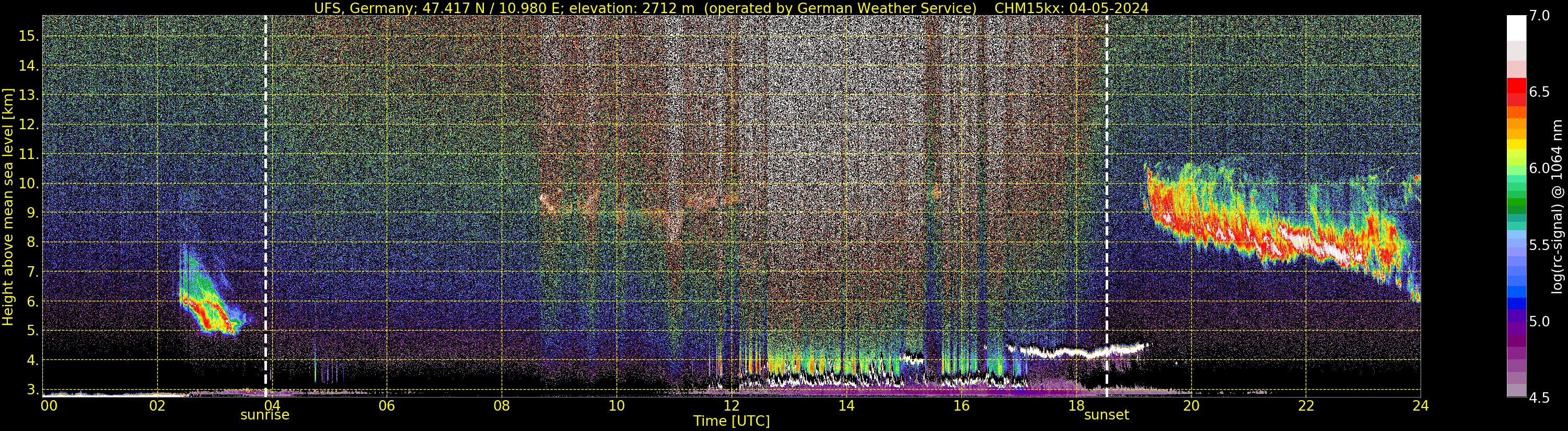Screen dimensions: 1568x431
Task: Click the '14.' height tick label
Action: click(x=29, y=65)
